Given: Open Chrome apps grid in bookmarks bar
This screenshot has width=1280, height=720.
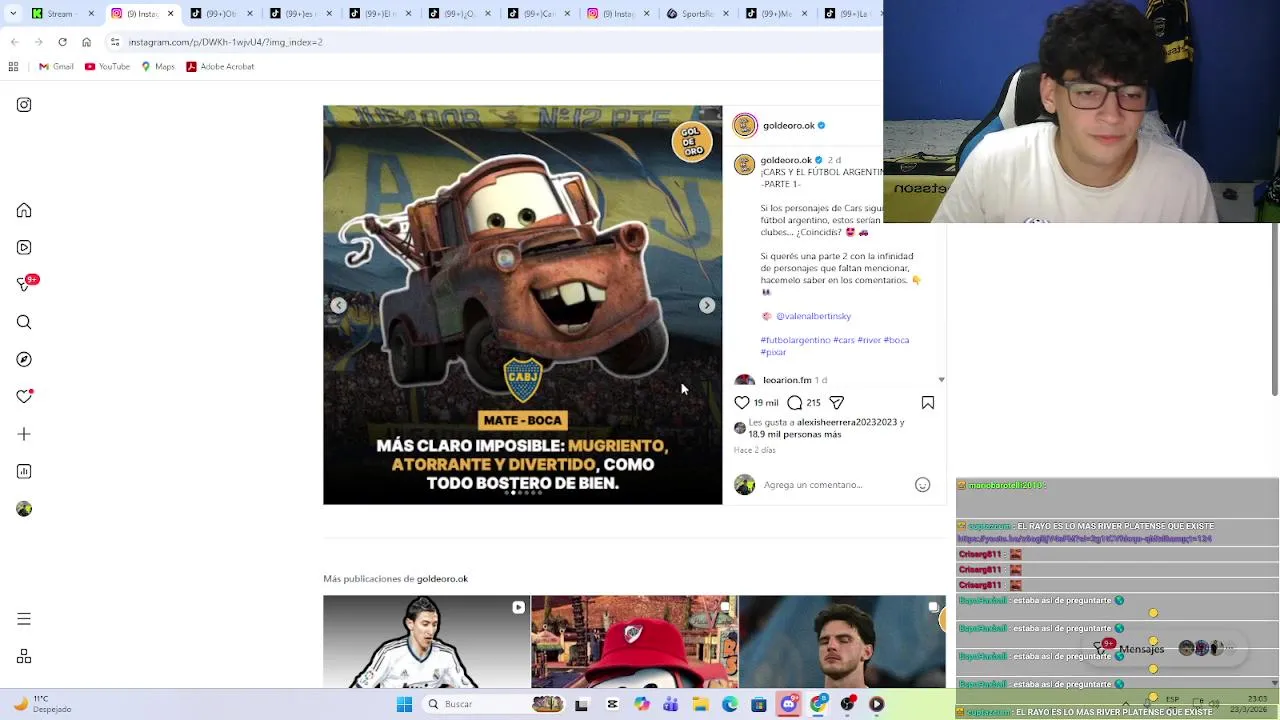Looking at the screenshot, I should (x=13, y=67).
